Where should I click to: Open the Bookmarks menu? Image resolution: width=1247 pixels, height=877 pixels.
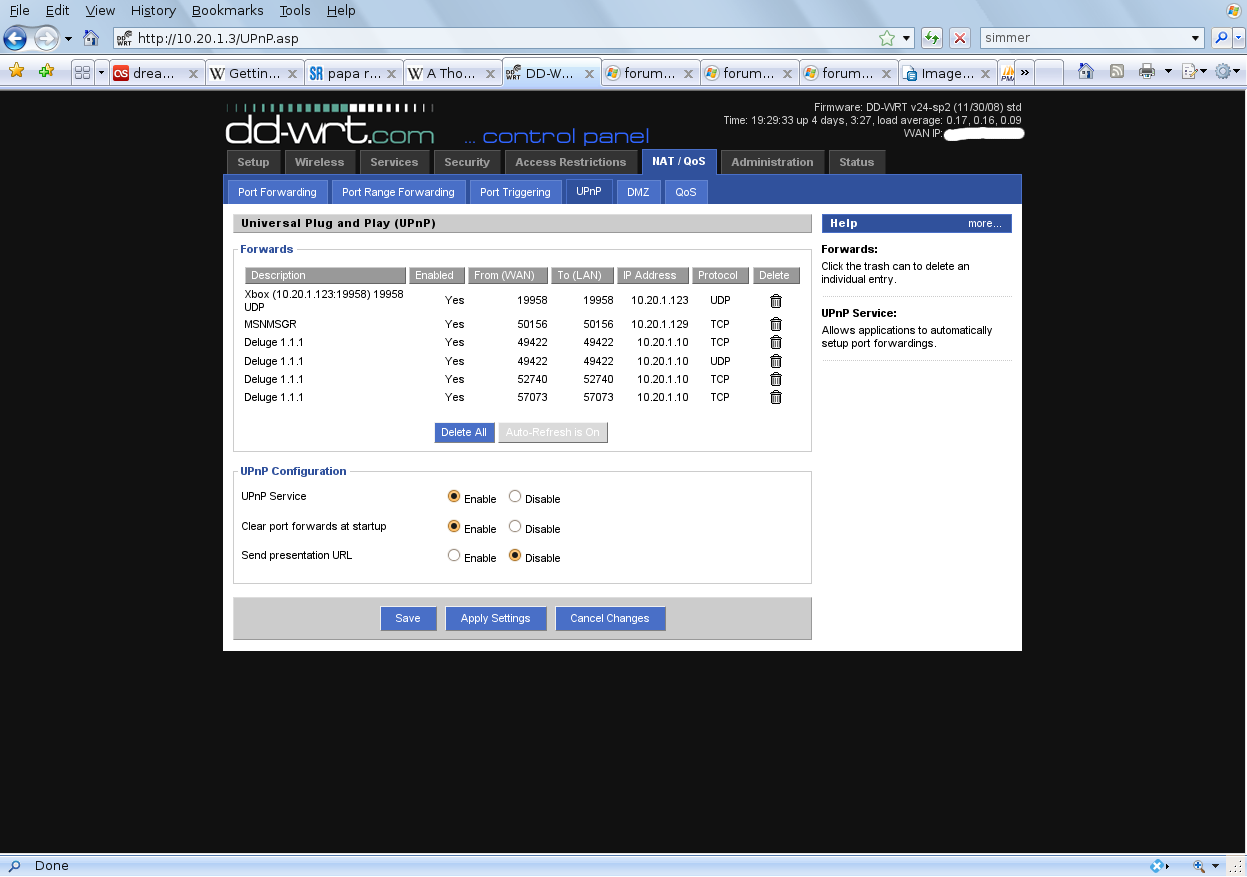pos(228,10)
